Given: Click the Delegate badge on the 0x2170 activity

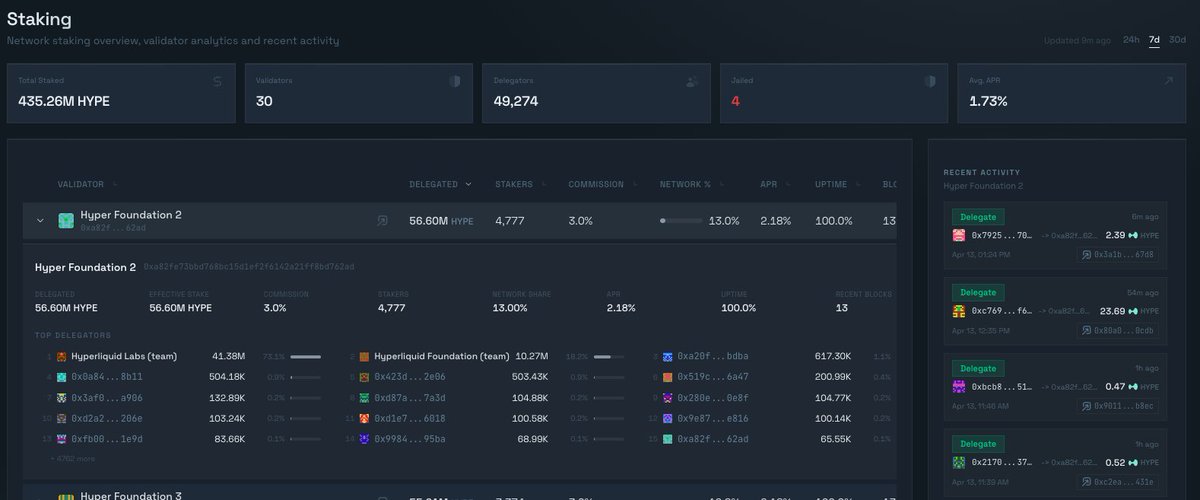Looking at the screenshot, I should click(x=978, y=443).
